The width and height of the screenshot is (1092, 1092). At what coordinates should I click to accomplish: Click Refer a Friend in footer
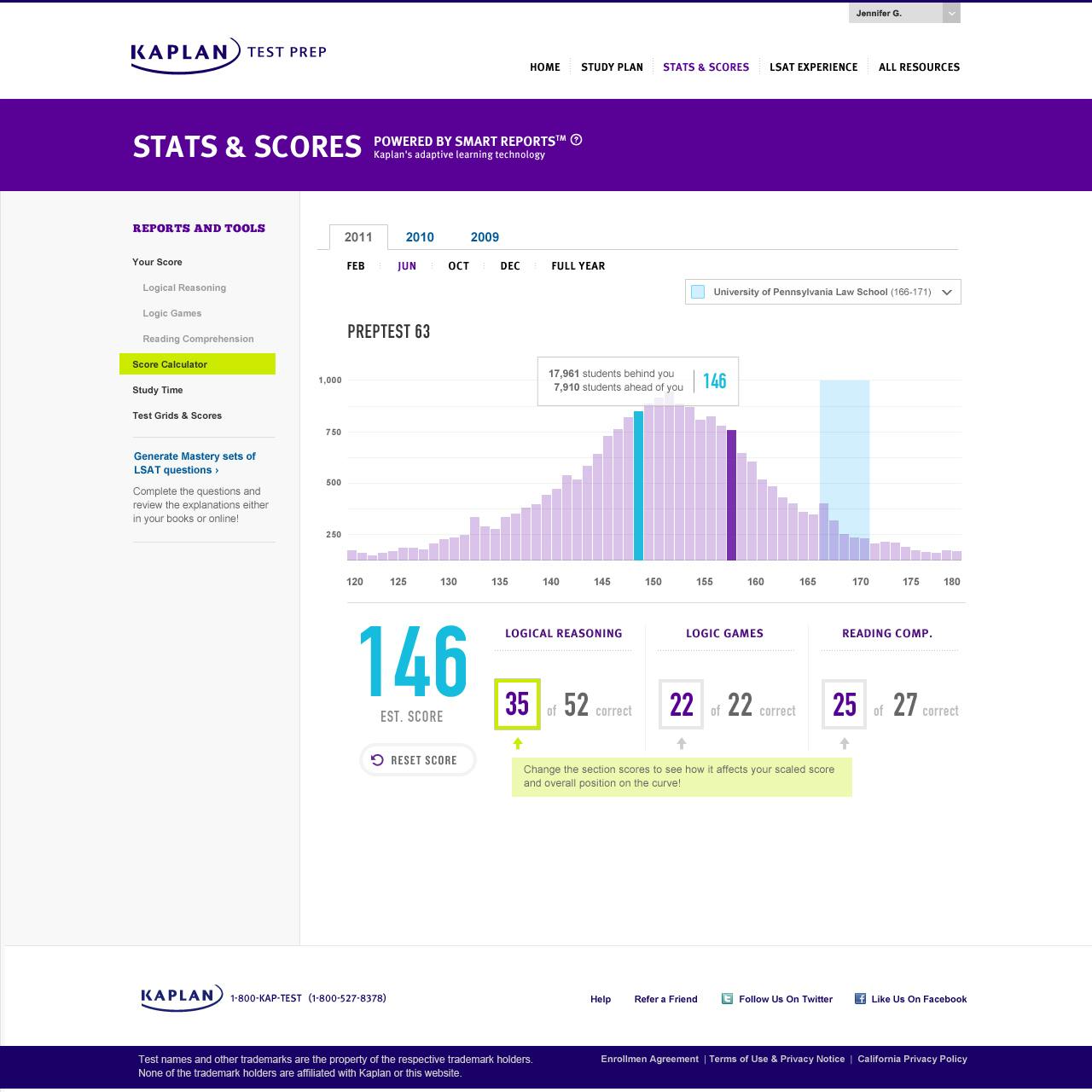click(x=665, y=999)
